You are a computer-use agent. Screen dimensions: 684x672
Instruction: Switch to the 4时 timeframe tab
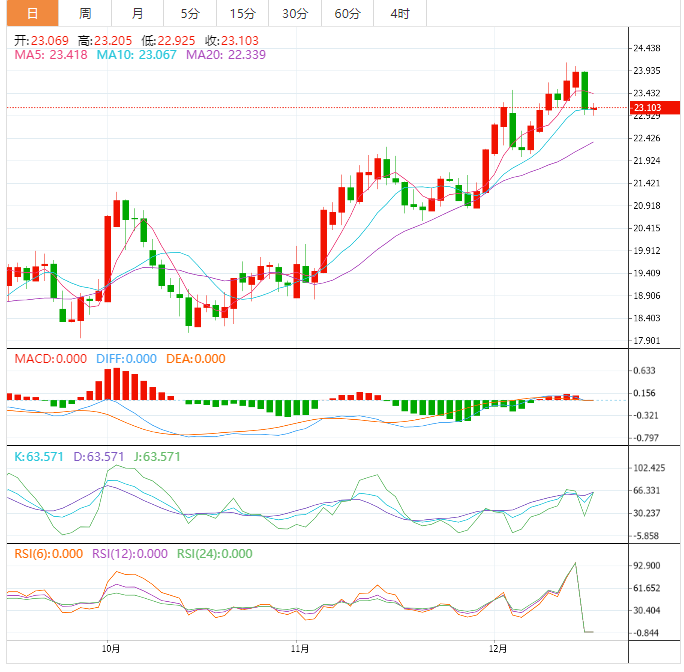coord(399,13)
